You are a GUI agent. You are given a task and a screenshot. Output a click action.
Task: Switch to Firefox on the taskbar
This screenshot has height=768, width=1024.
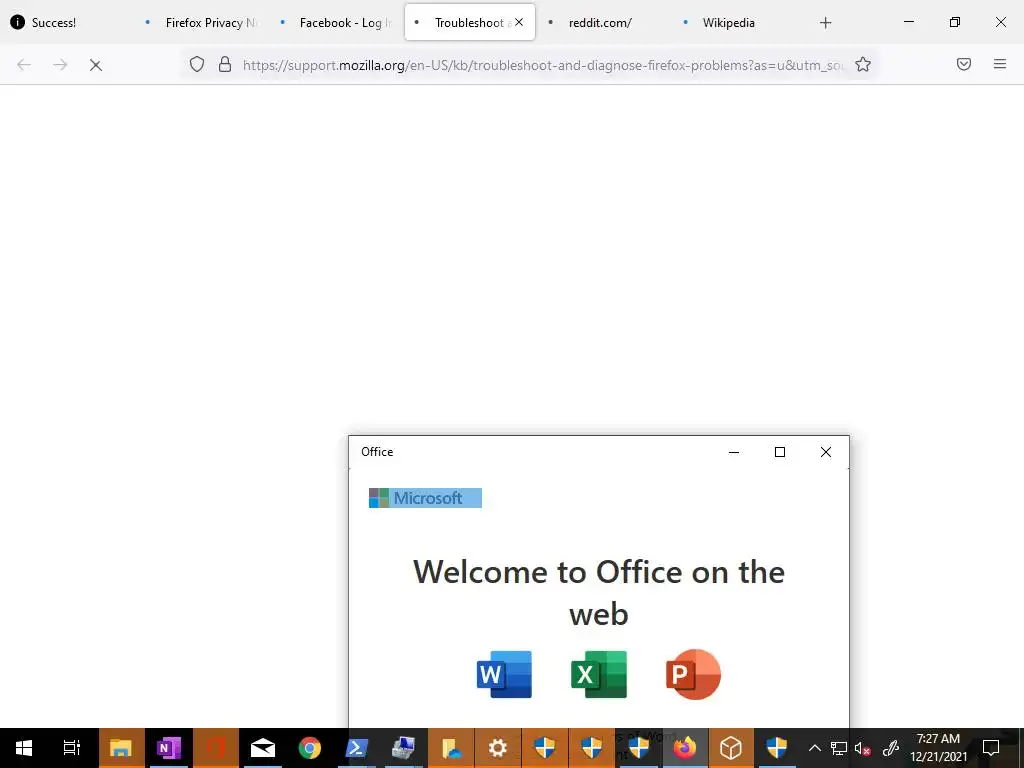tap(685, 748)
